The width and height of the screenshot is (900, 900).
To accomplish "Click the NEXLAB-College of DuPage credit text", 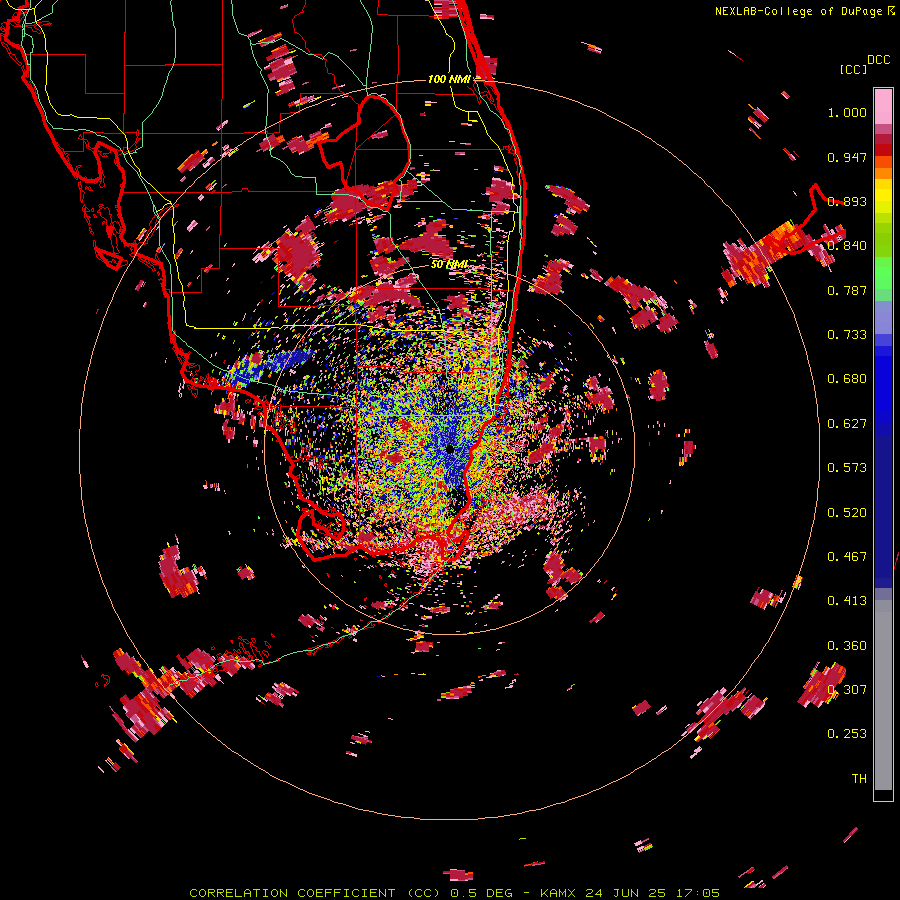I will tap(798, 11).
